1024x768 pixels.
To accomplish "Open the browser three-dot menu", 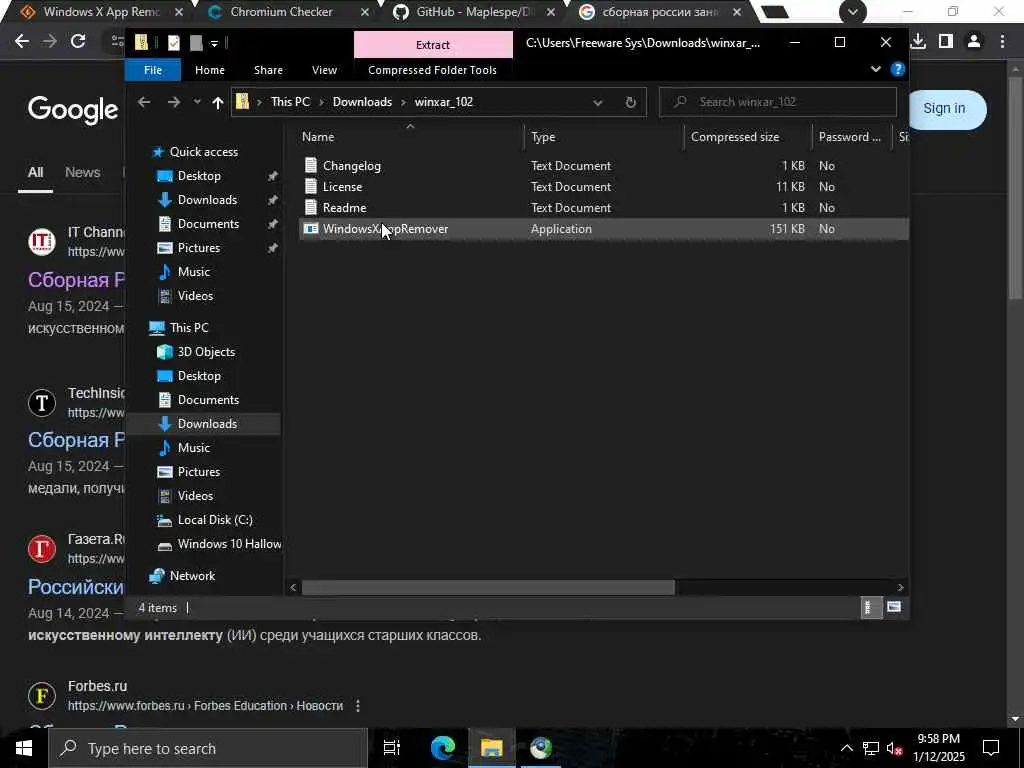I will point(1002,41).
